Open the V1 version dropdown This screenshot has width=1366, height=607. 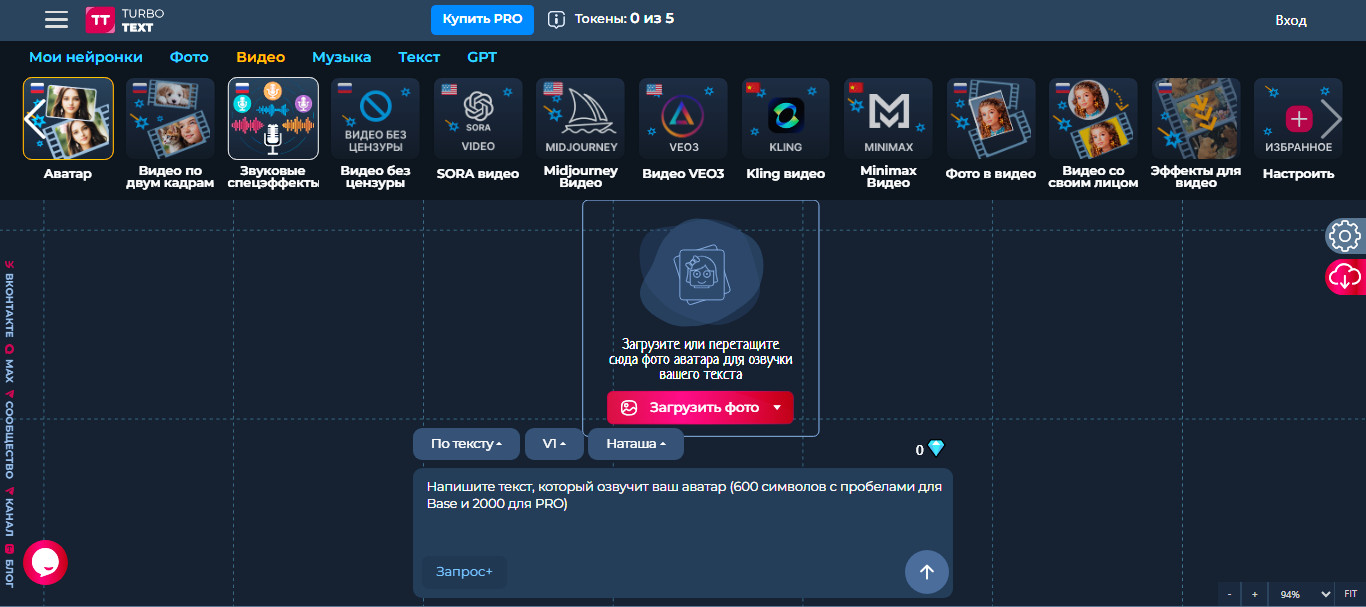pos(554,443)
